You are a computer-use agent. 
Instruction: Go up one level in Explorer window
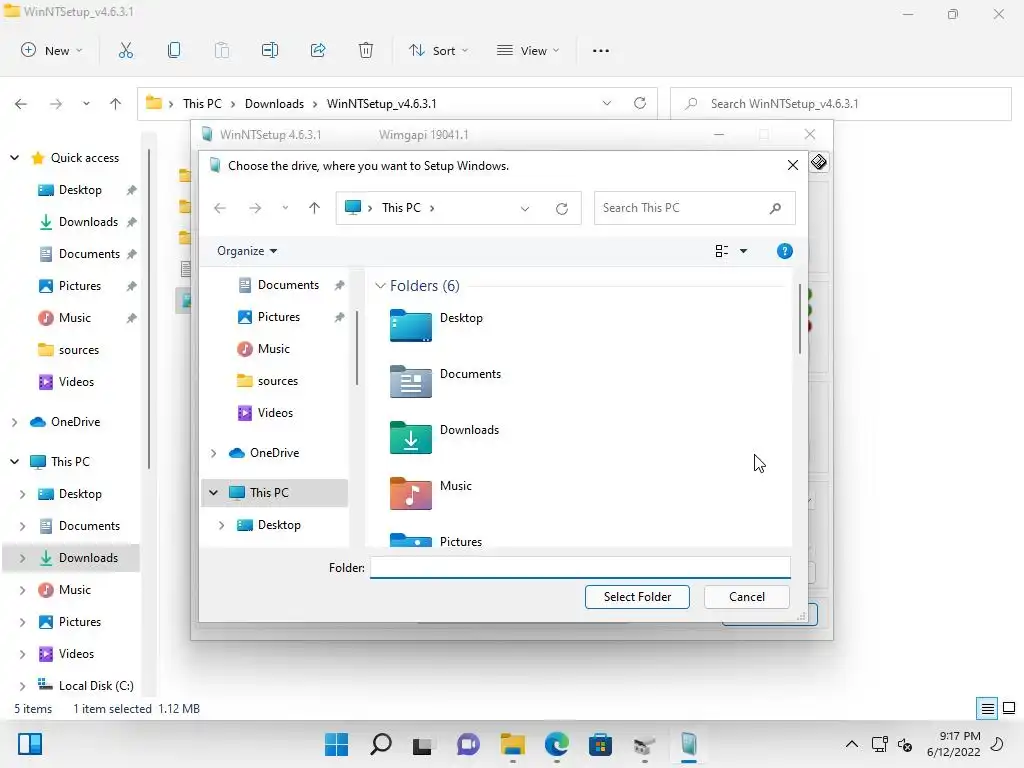(x=116, y=103)
